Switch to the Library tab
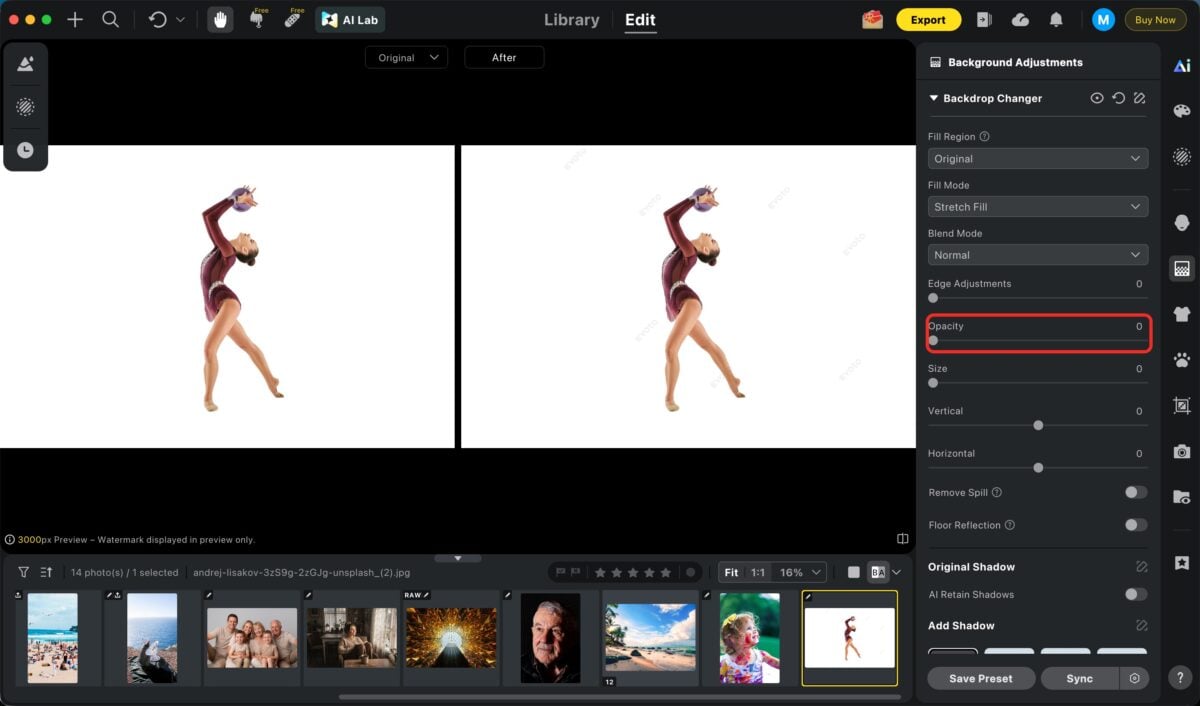Image resolution: width=1200 pixels, height=706 pixels. [571, 19]
